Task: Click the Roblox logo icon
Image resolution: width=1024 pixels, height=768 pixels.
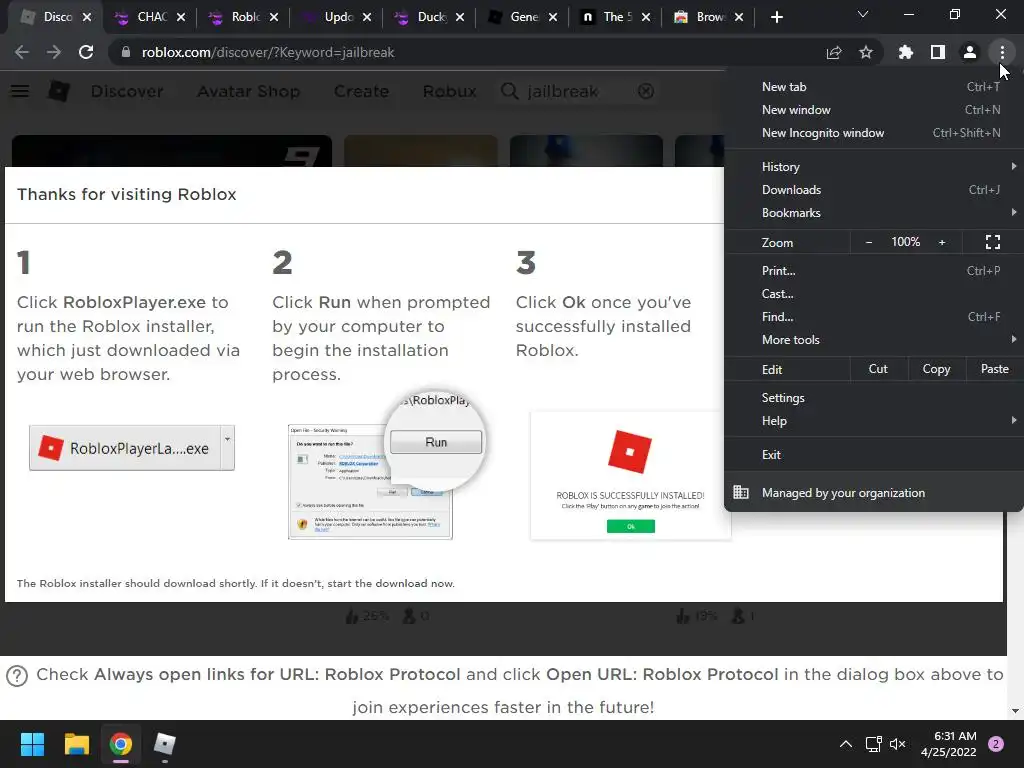Action: point(59,91)
